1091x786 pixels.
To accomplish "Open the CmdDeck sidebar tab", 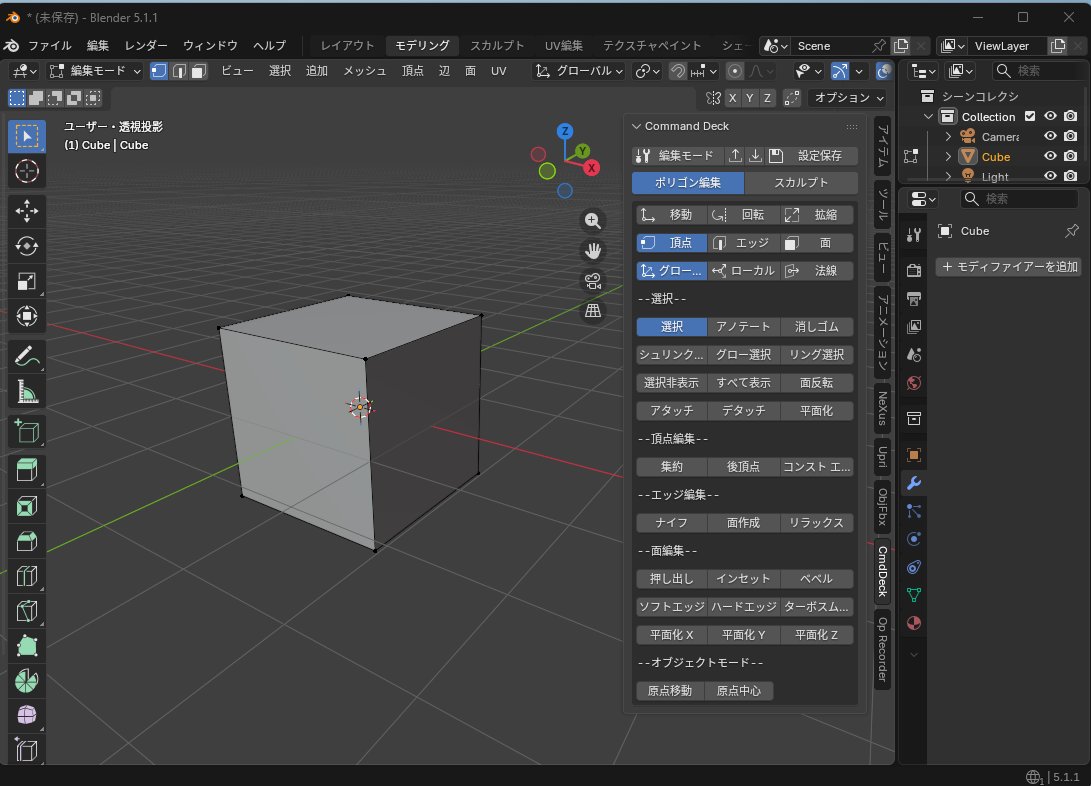I will [x=882, y=571].
